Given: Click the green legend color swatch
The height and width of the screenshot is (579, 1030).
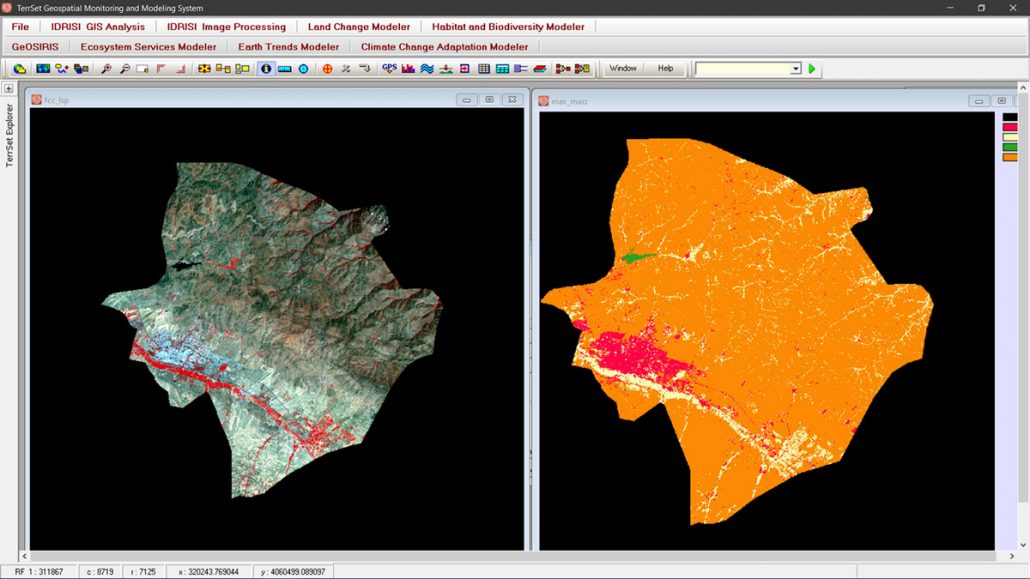Looking at the screenshot, I should 1009,147.
